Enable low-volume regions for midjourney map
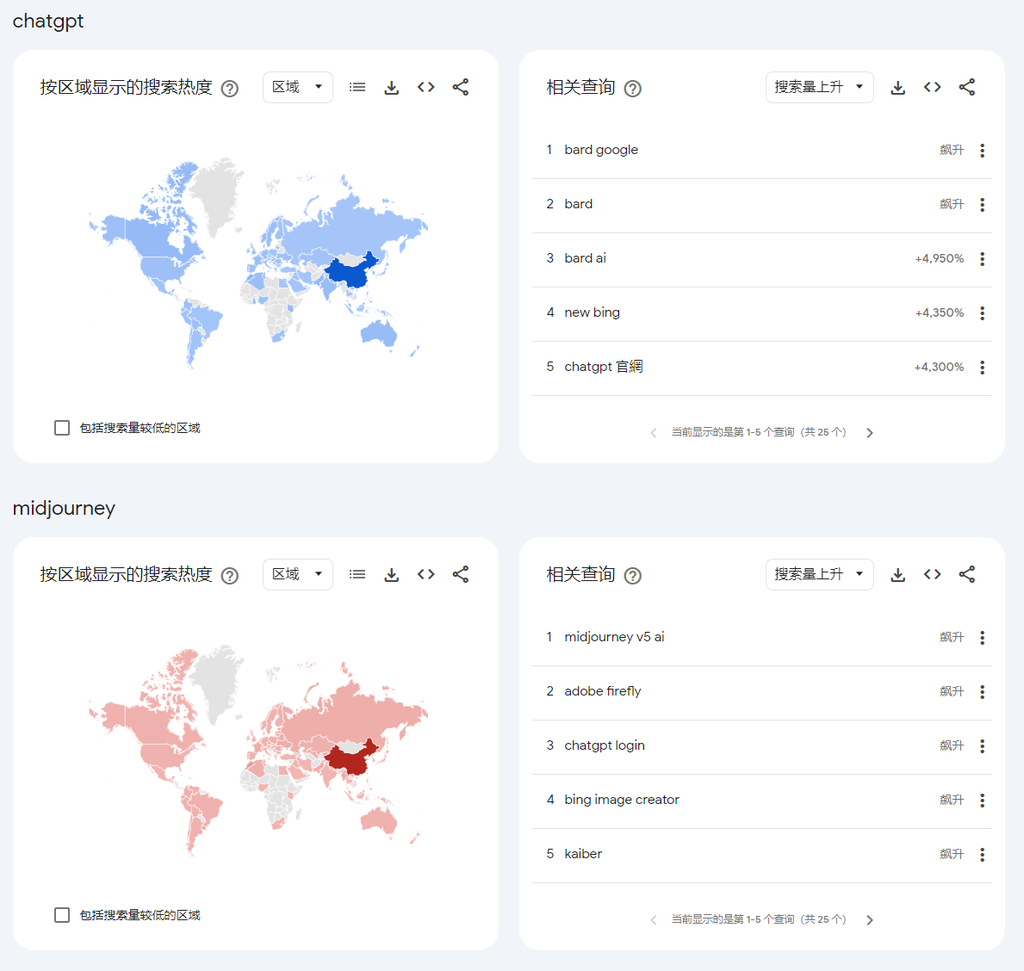 coord(62,915)
